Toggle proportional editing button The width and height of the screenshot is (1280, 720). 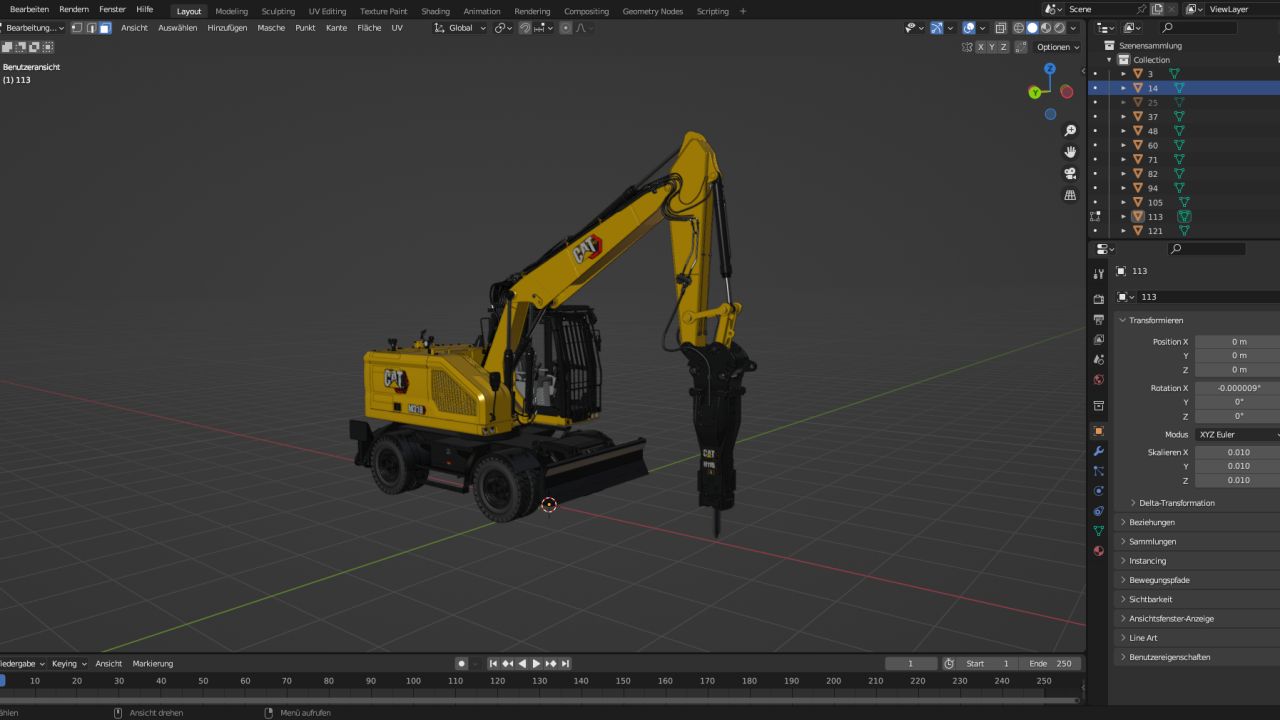click(565, 28)
